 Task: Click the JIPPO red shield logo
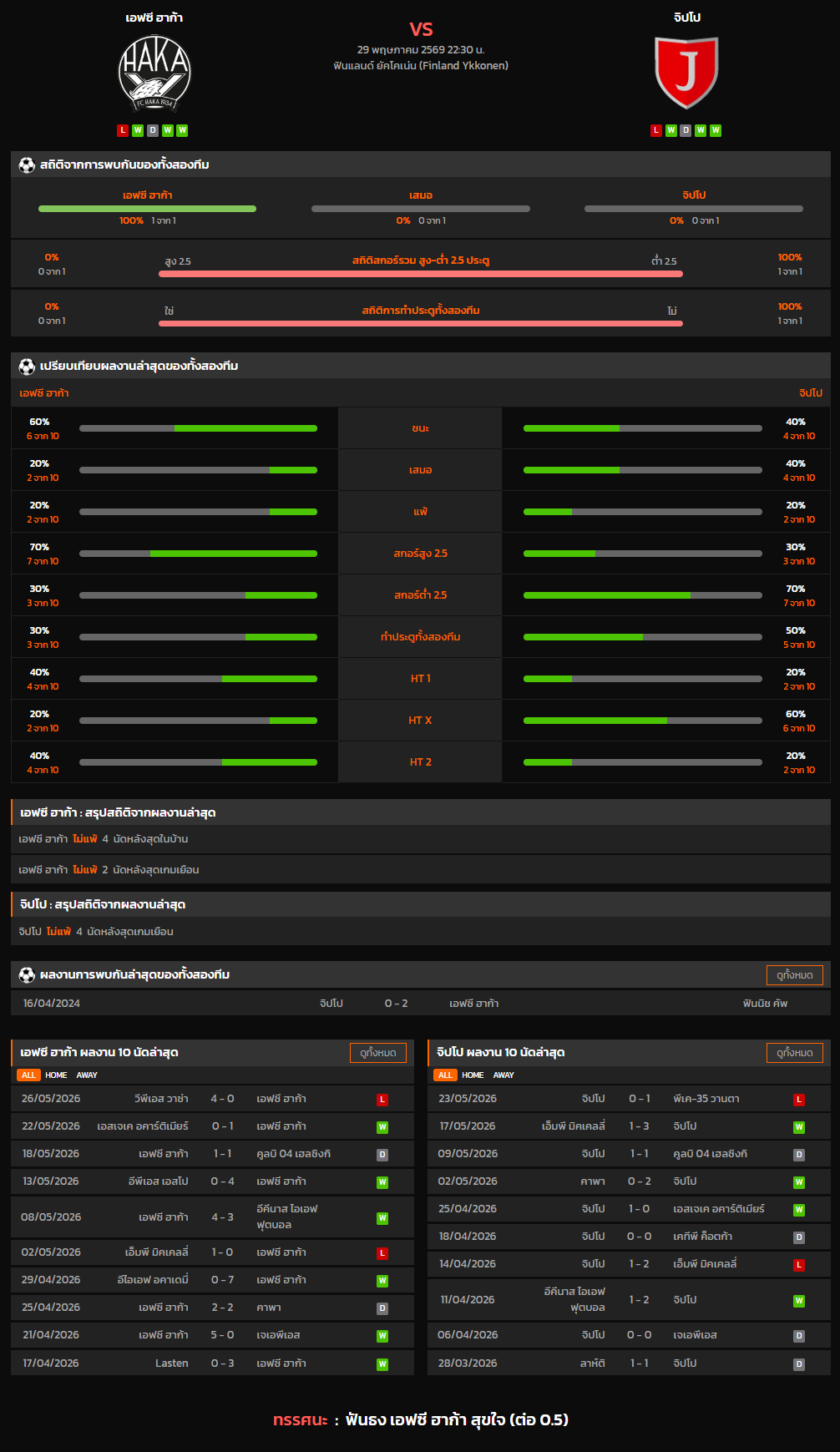pos(686,73)
